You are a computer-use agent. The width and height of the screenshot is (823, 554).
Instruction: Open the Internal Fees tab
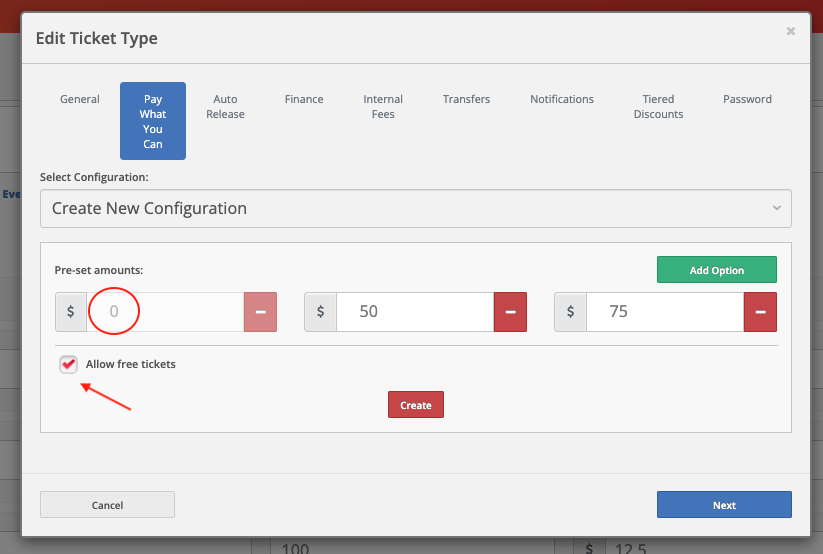pos(383,106)
